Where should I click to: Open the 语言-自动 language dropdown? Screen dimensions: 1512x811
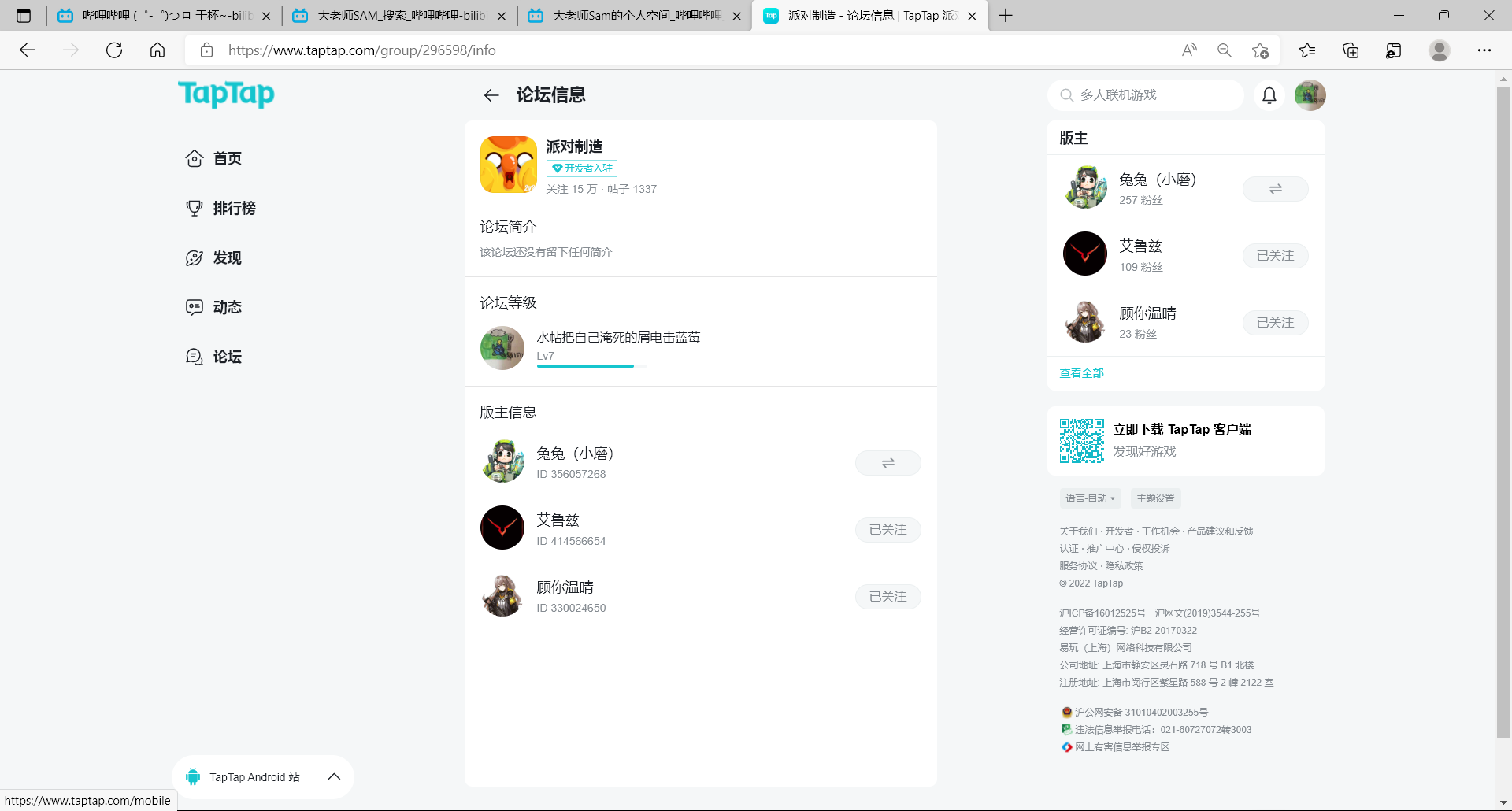click(1090, 498)
